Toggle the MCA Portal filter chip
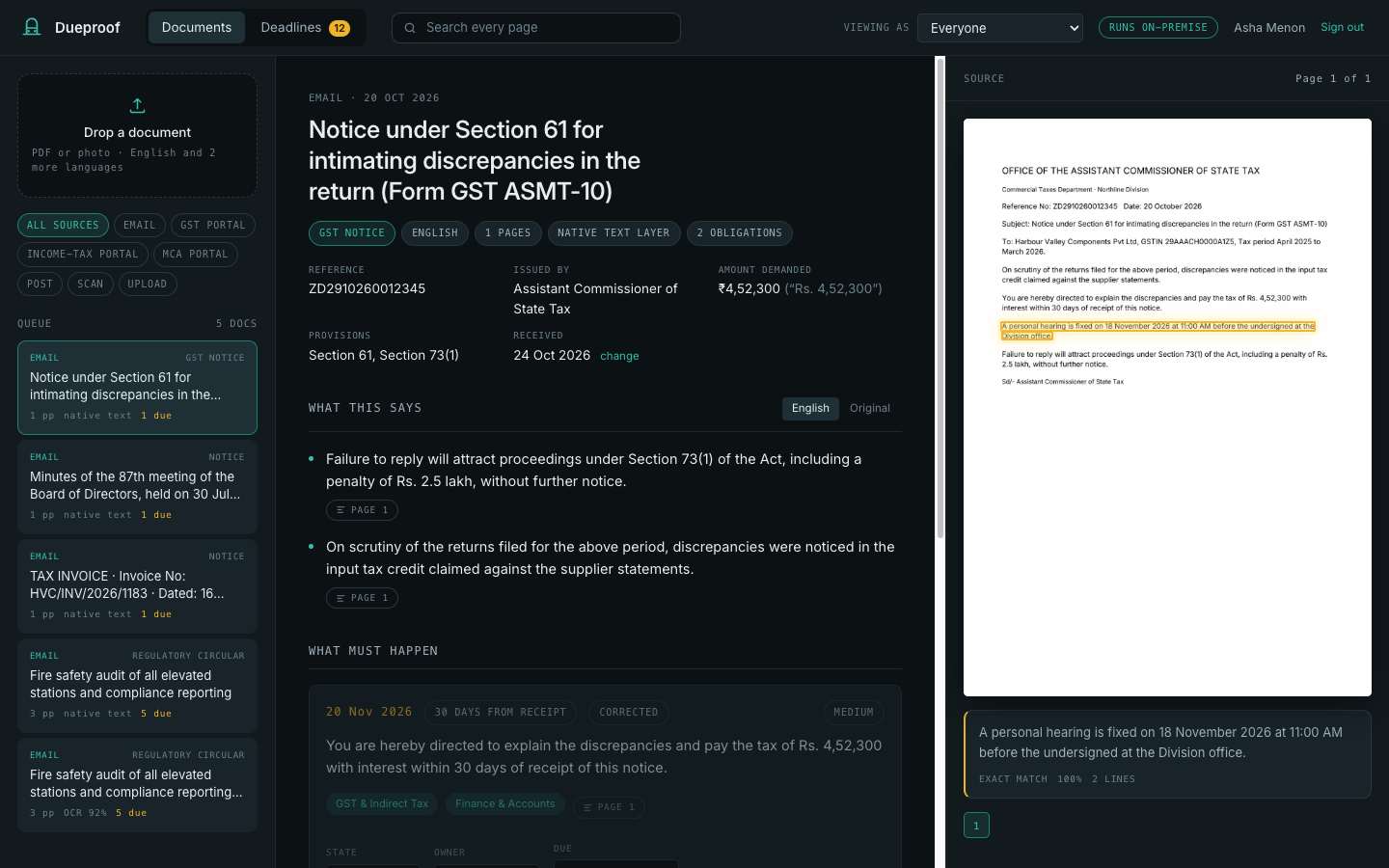The height and width of the screenshot is (868, 1389). (196, 255)
